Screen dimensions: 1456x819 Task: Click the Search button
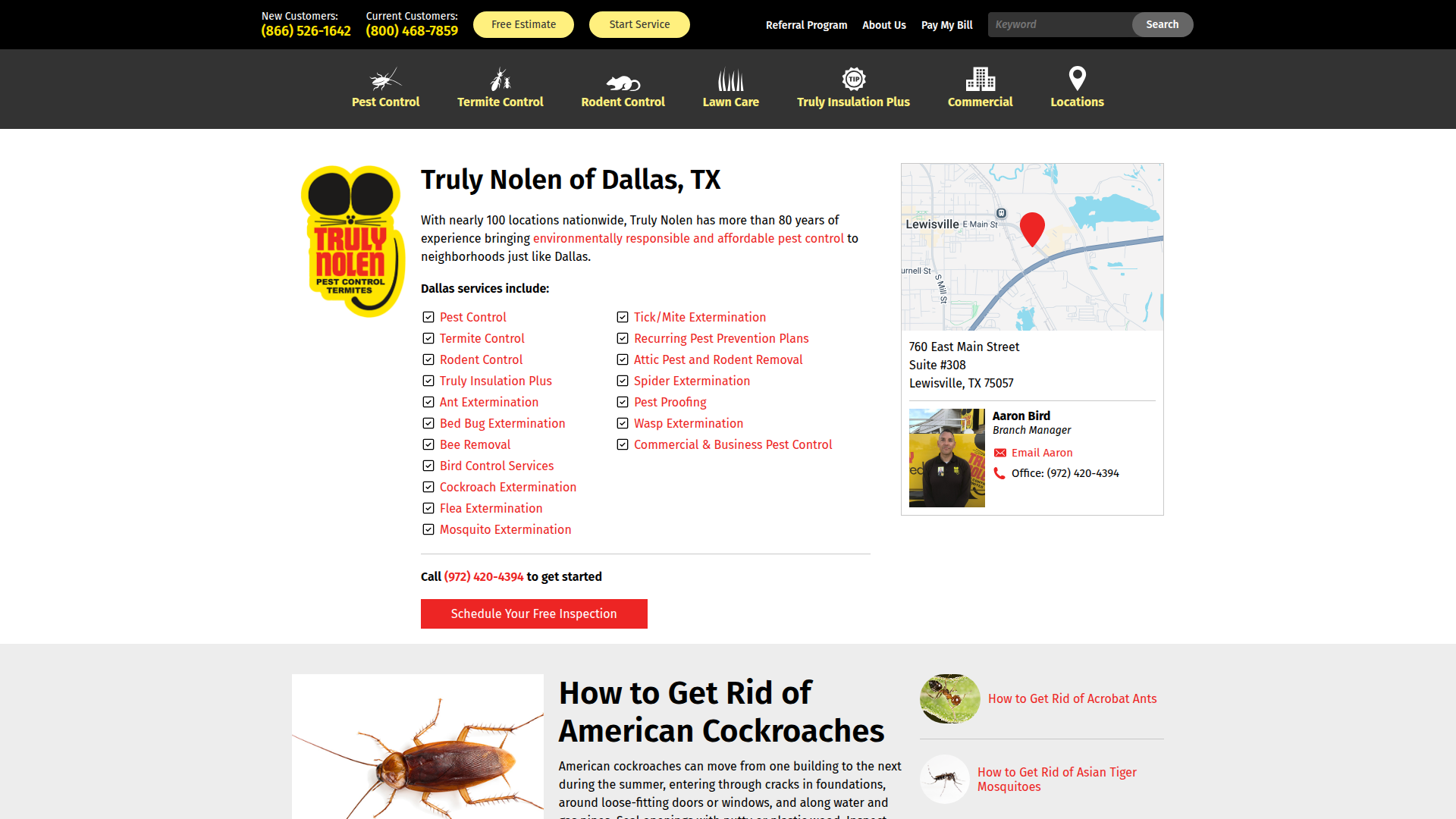(x=1162, y=24)
